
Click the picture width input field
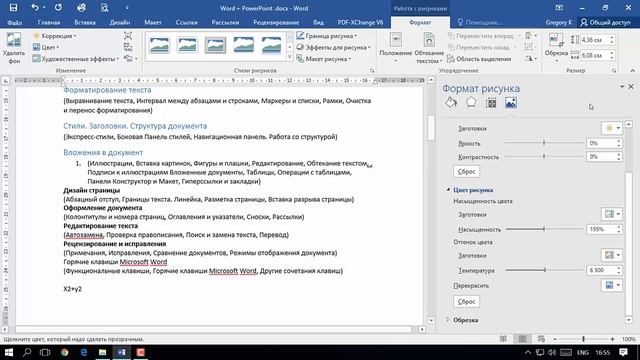click(594, 55)
